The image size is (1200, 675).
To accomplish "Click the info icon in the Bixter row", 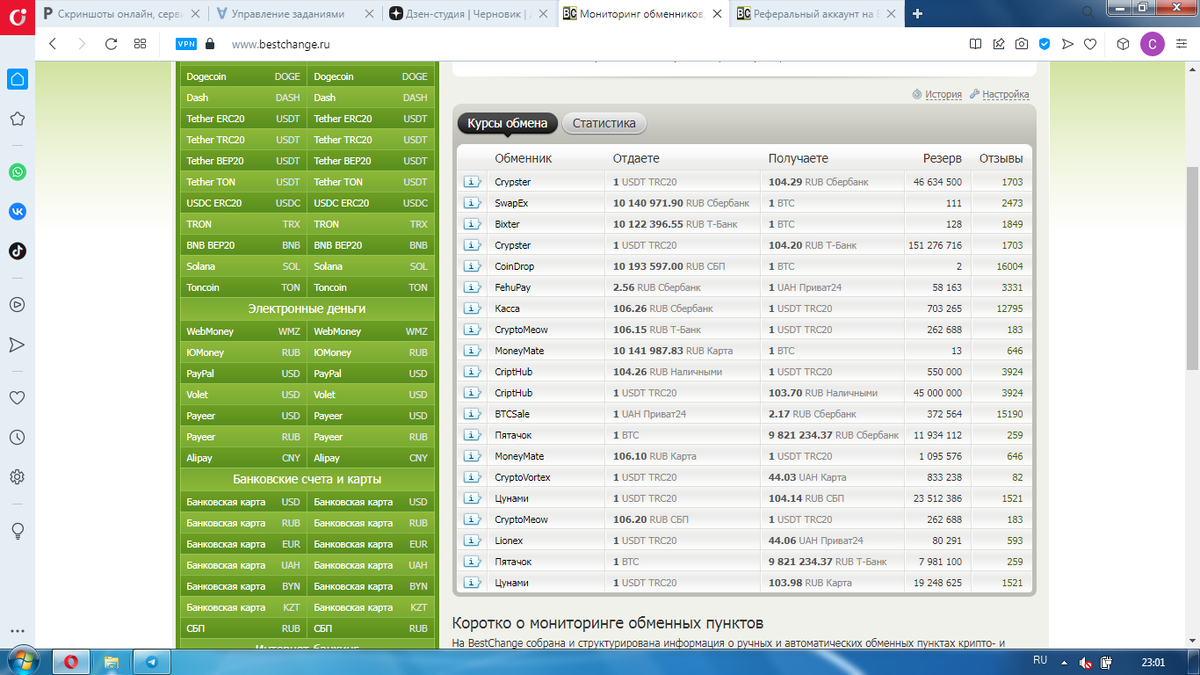I will [472, 224].
